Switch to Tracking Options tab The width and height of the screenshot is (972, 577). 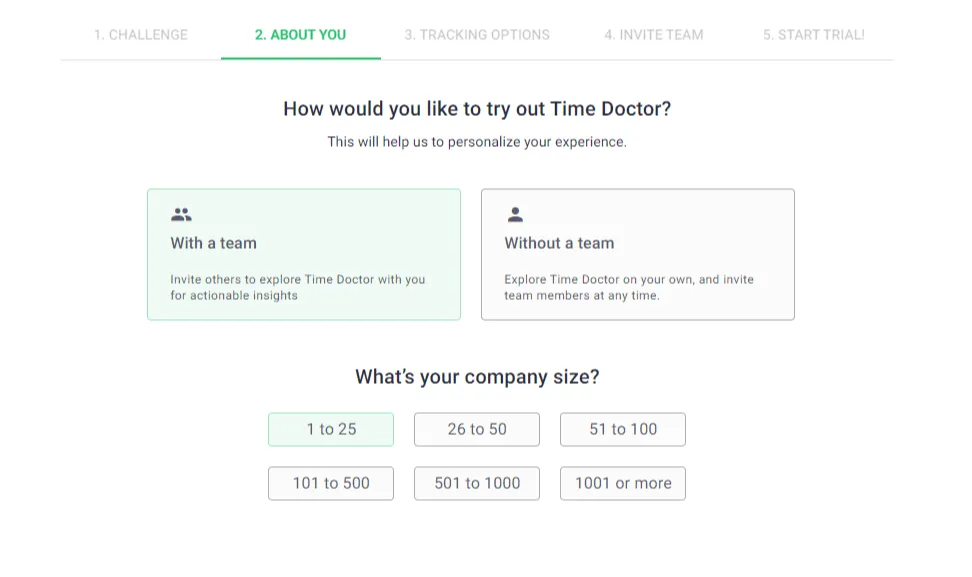coord(477,34)
